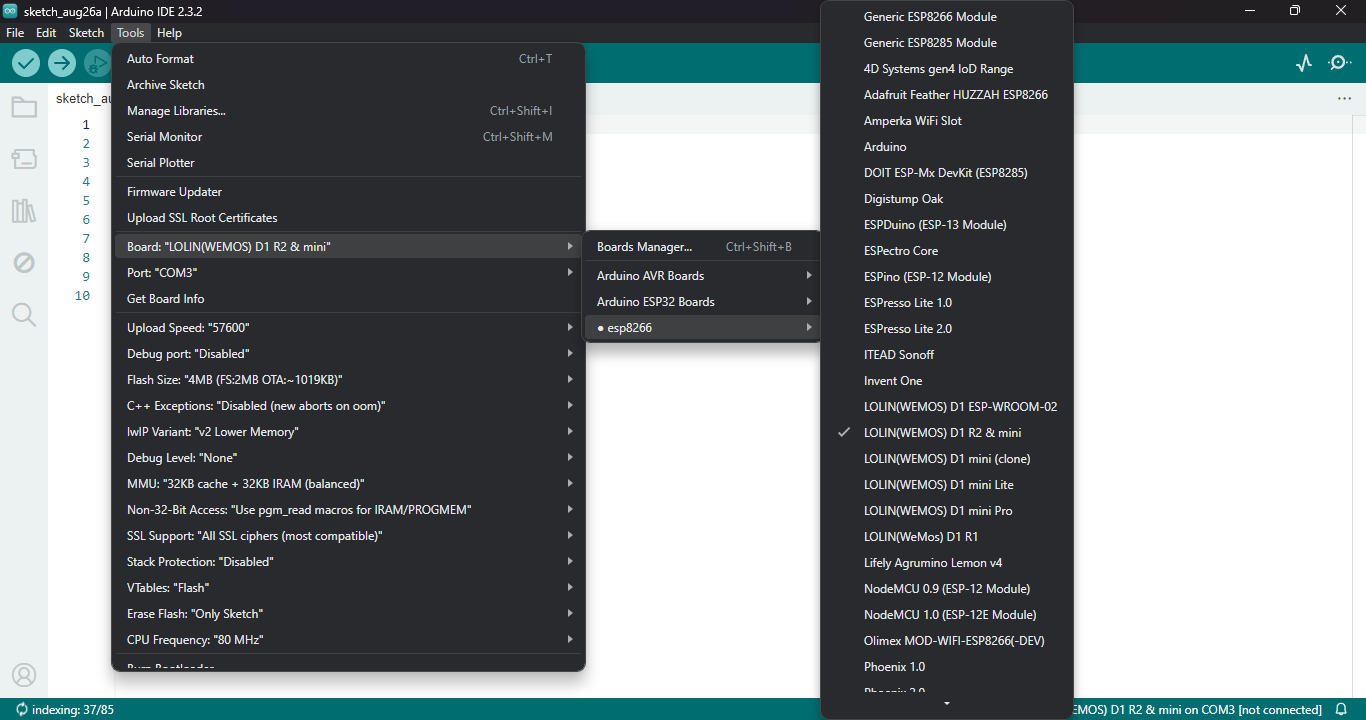
Task: Open the Edit menu
Action: pyautogui.click(x=46, y=33)
